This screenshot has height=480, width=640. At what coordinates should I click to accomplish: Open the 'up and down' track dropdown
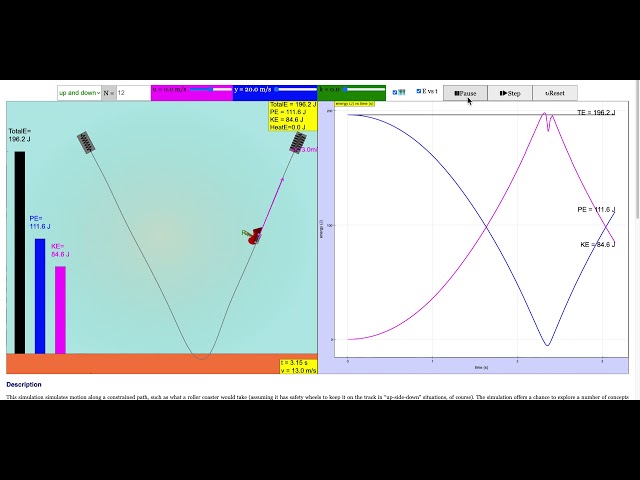79,93
